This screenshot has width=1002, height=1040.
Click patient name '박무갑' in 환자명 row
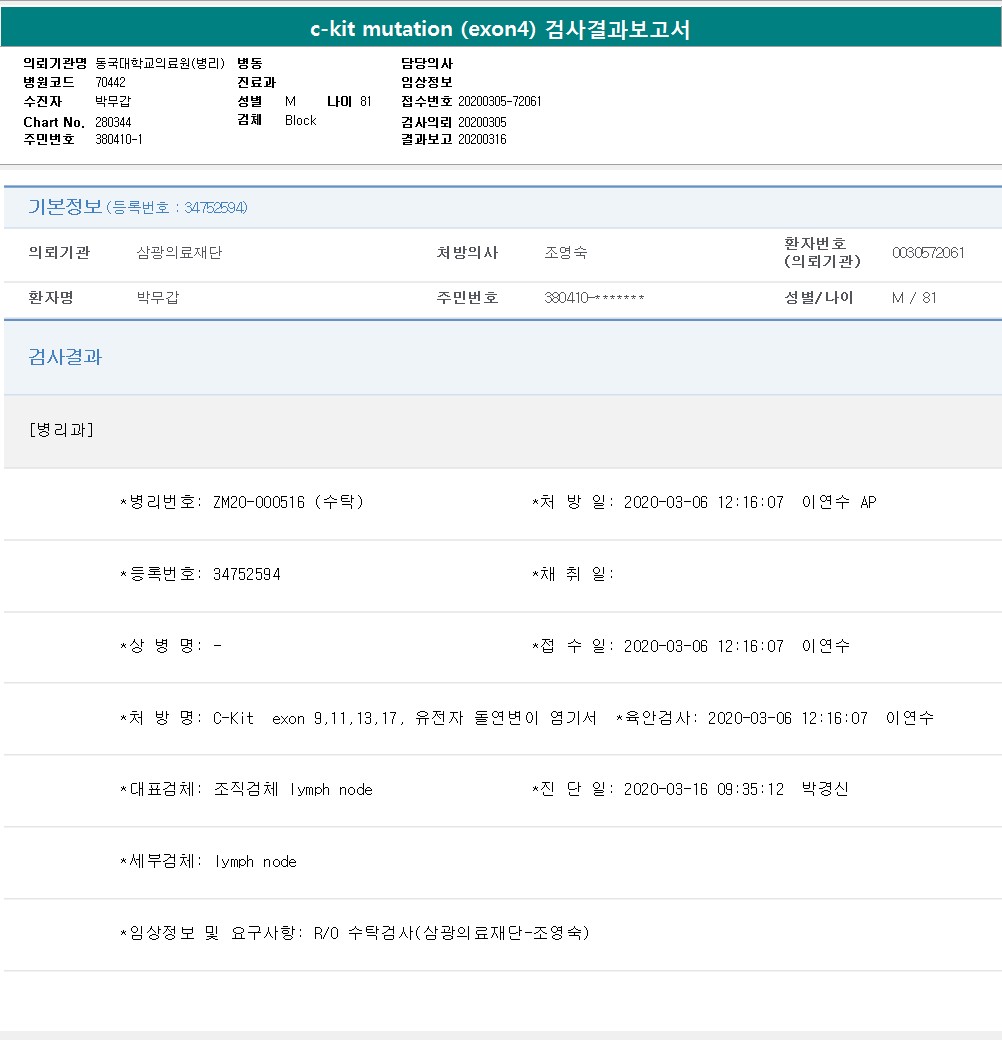pyautogui.click(x=158, y=298)
